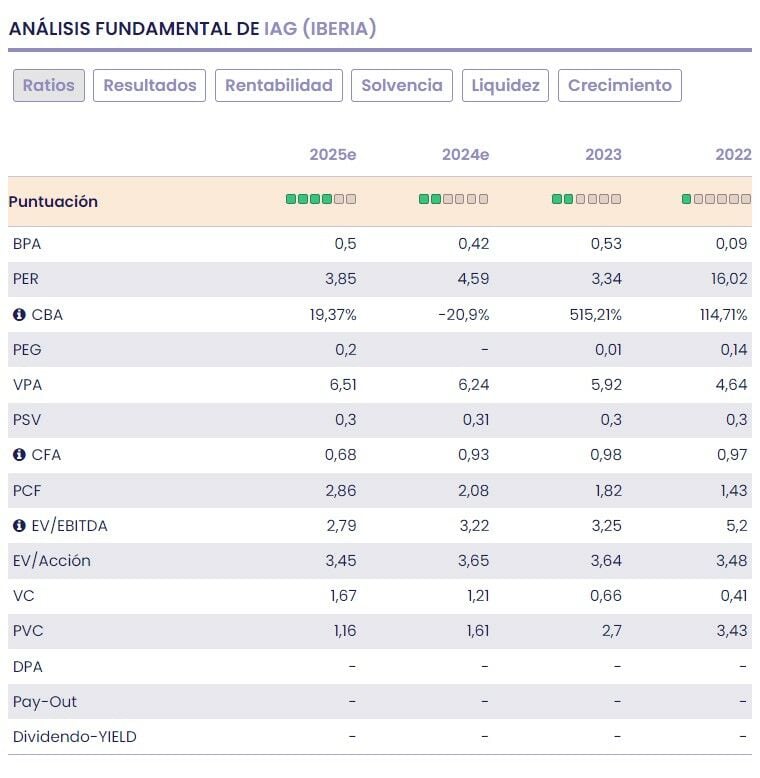Viewport: 760px width, 778px height.
Task: Click the 2024e score rating squares
Action: click(453, 200)
